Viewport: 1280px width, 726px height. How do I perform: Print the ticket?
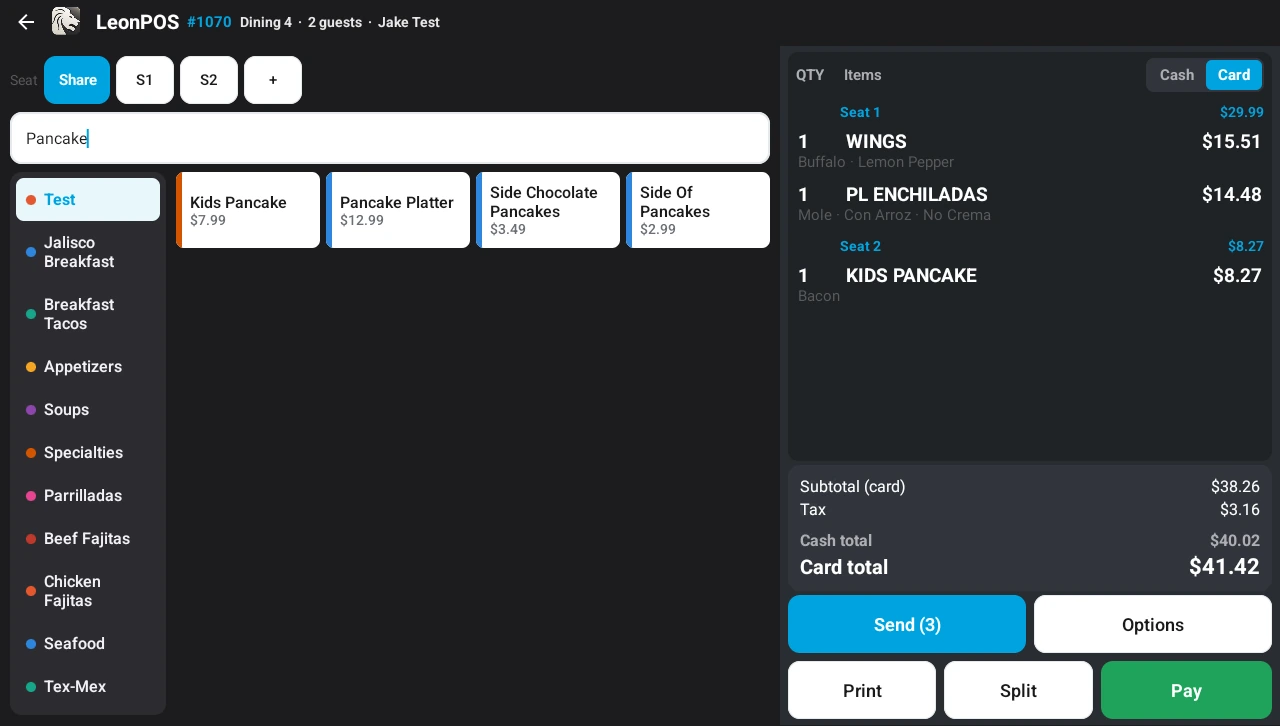tap(862, 690)
